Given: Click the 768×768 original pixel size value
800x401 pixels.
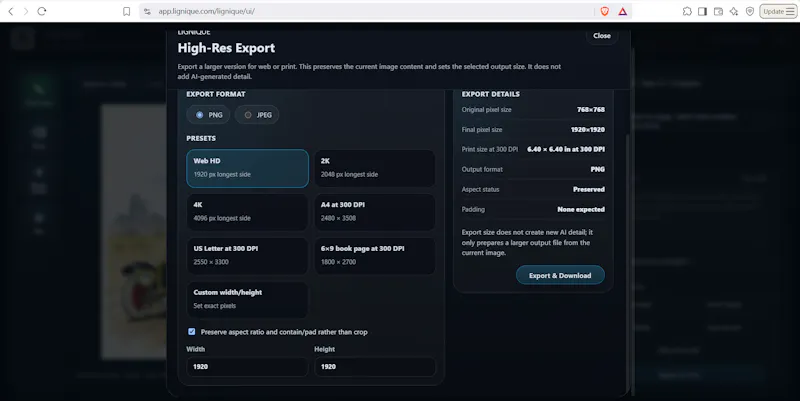Looking at the screenshot, I should point(591,110).
